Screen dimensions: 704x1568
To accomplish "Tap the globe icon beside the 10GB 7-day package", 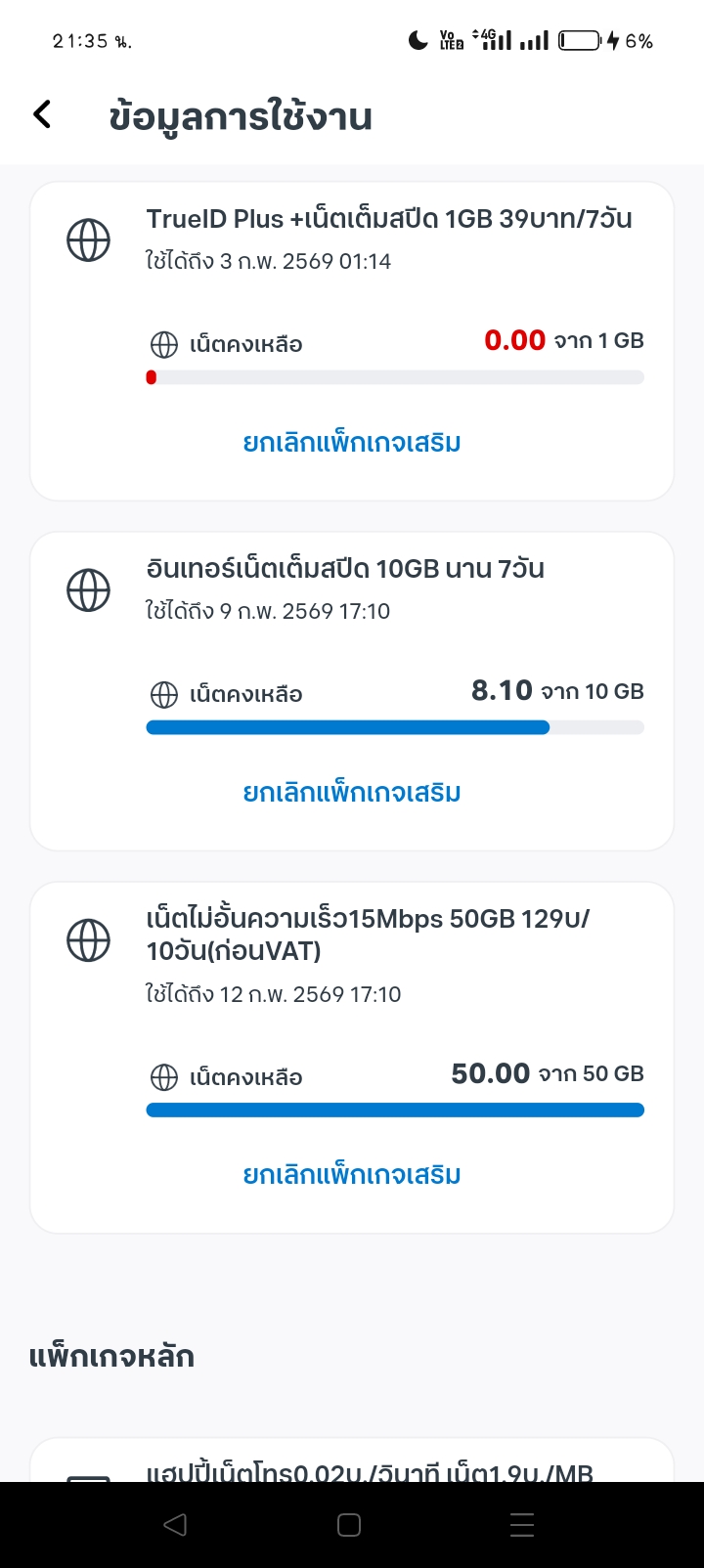I will tap(88, 589).
